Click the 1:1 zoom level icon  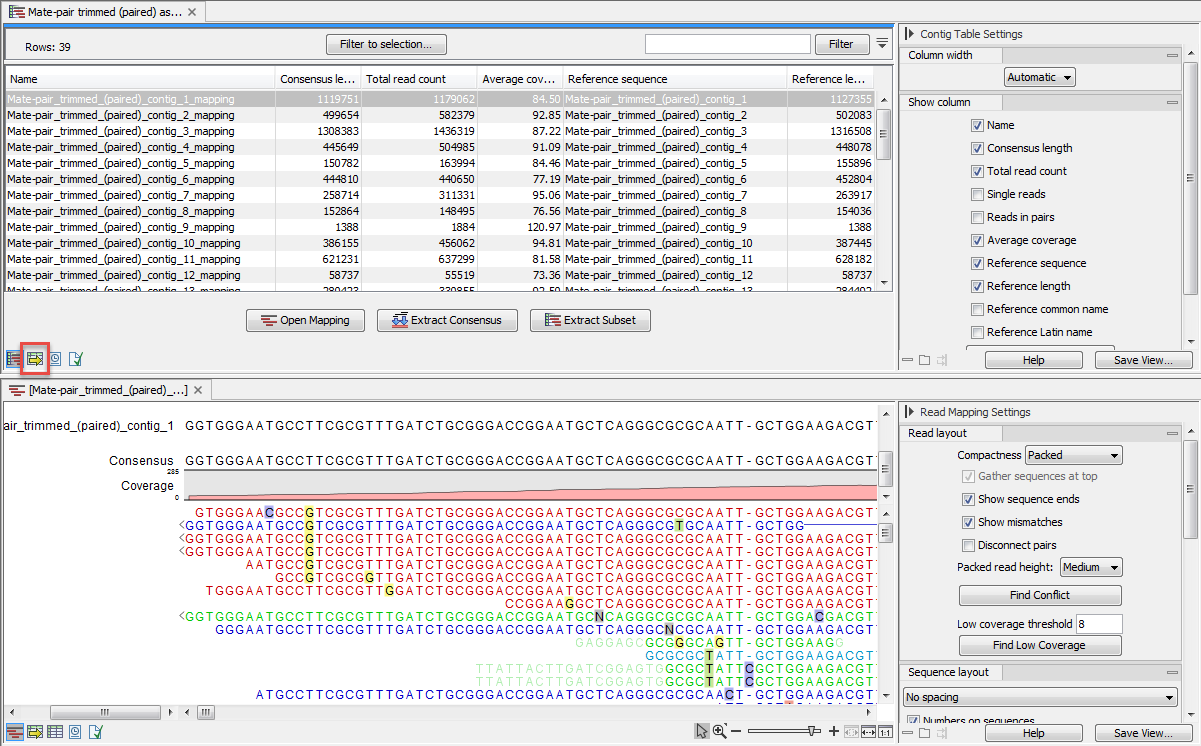pos(885,732)
